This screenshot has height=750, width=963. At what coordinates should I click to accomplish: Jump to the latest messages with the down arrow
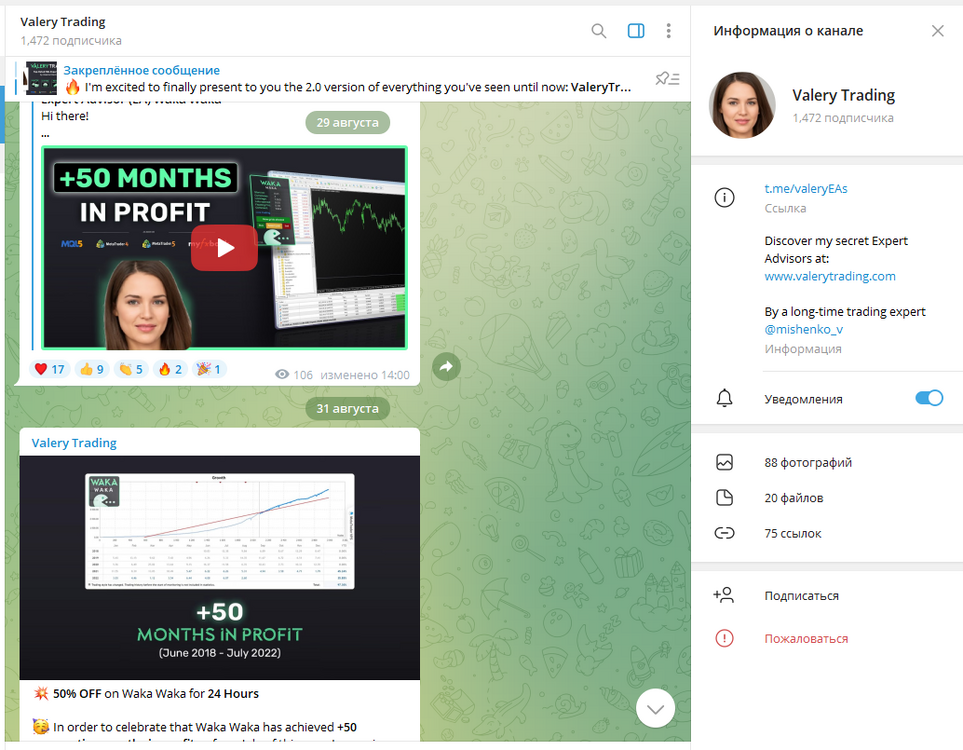coord(655,709)
